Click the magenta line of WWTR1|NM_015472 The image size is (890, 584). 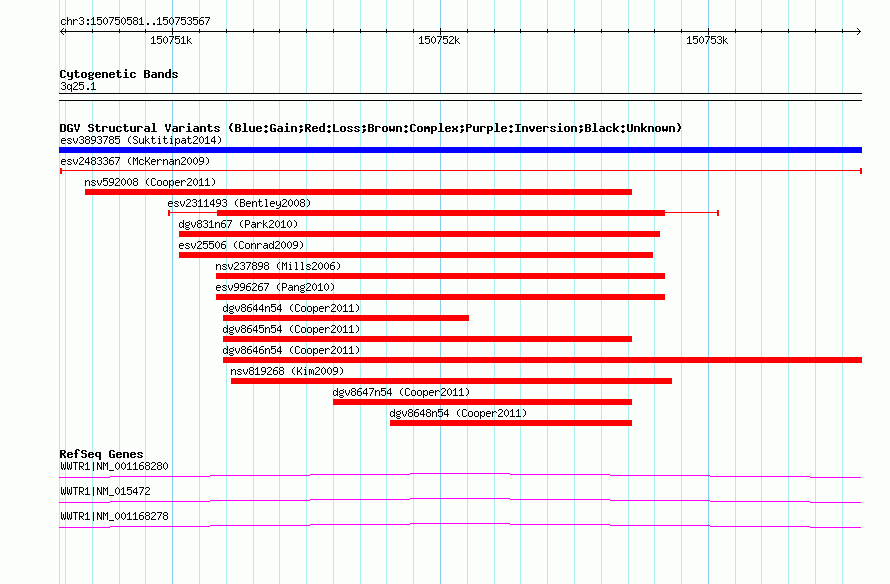(460, 501)
